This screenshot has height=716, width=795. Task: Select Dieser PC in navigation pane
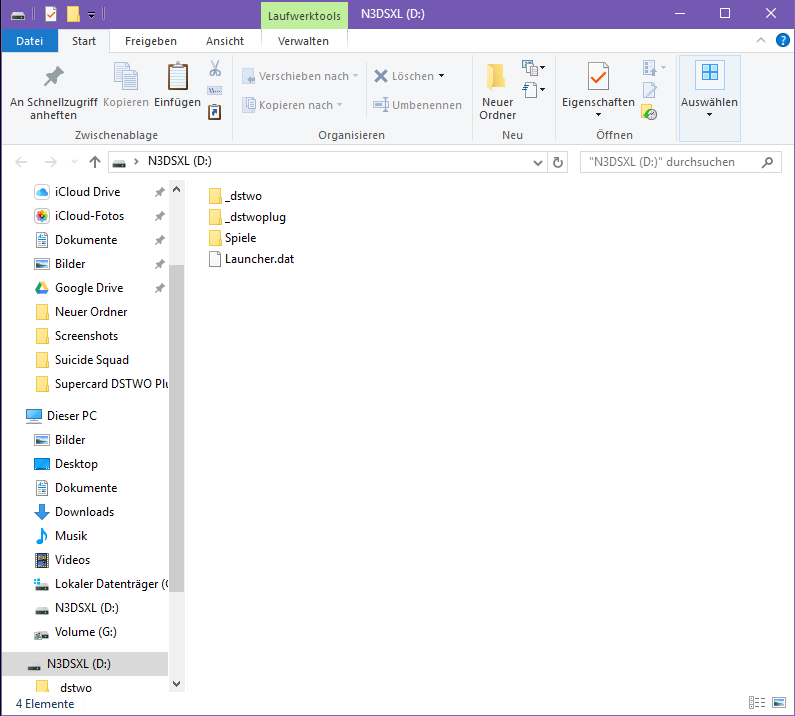pyautogui.click(x=71, y=416)
